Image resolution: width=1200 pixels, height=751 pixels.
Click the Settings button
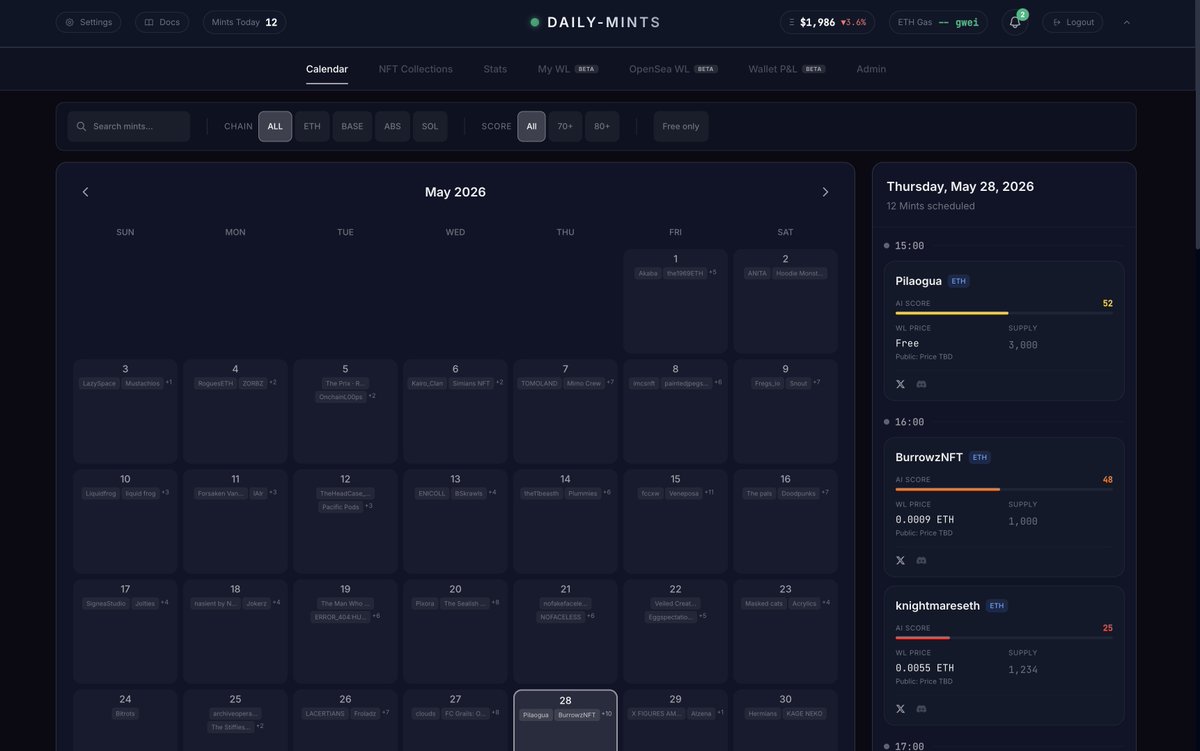88,22
